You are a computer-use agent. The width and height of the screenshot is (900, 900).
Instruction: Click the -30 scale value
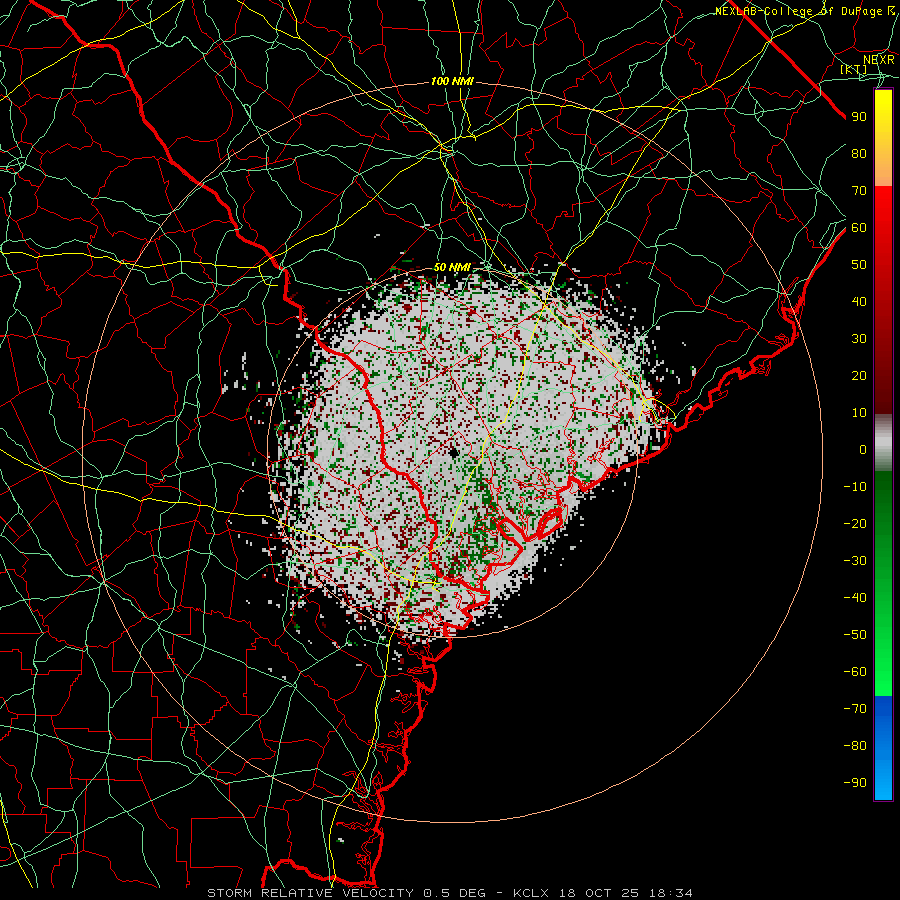click(x=855, y=561)
